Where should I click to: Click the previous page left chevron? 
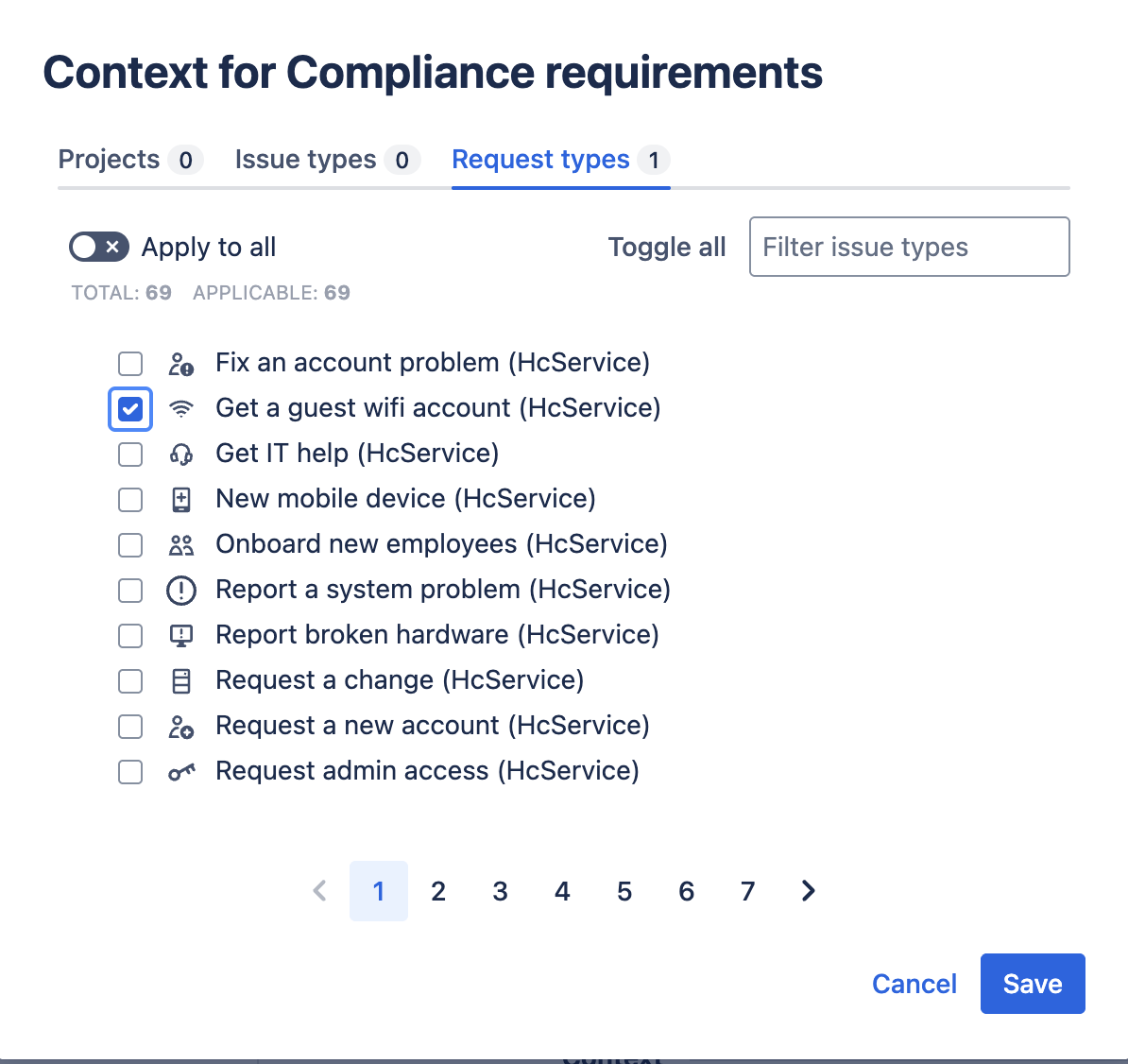[x=320, y=891]
